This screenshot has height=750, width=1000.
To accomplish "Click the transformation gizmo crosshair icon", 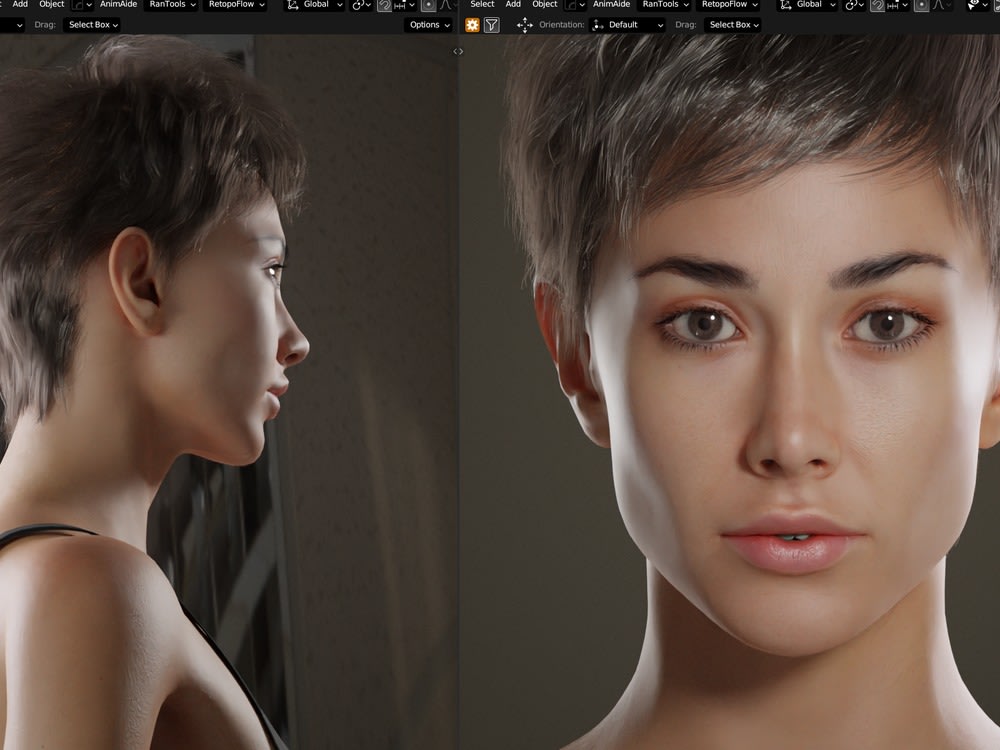I will pyautogui.click(x=525, y=25).
